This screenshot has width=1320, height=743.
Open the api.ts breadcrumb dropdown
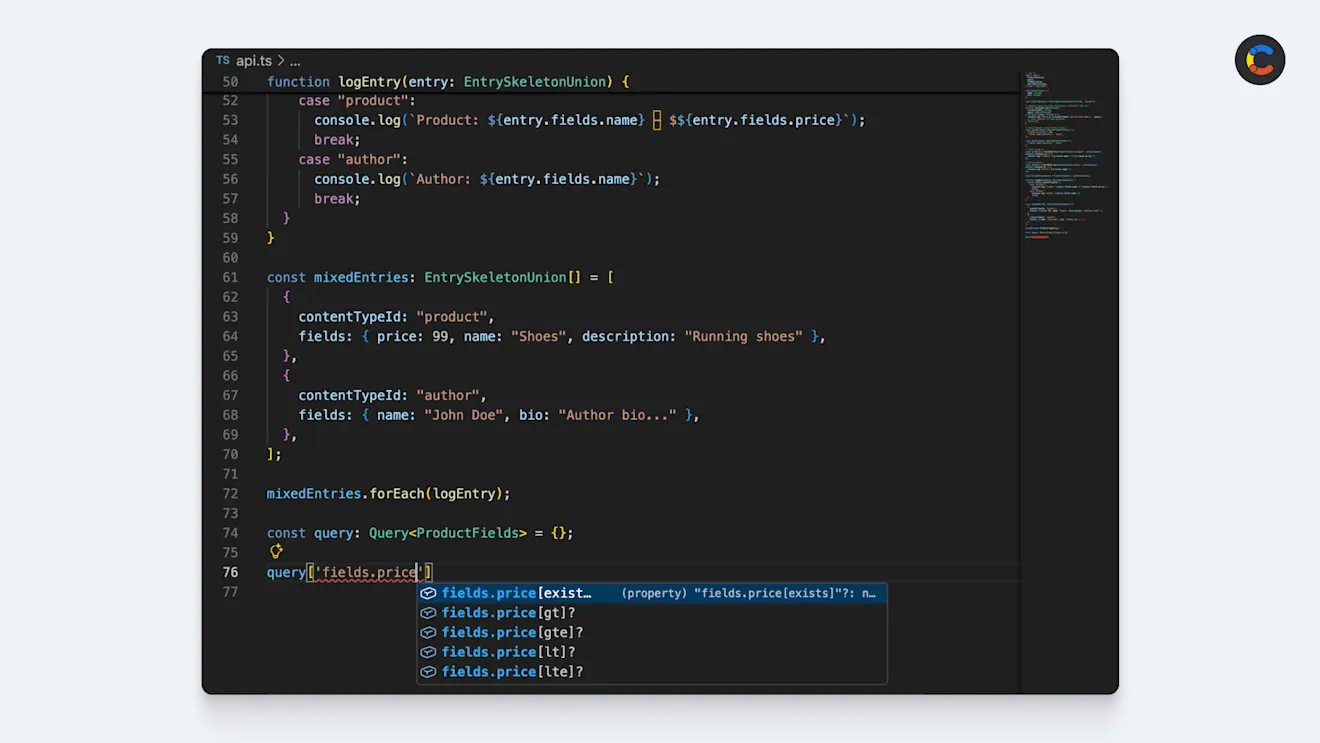coord(253,60)
